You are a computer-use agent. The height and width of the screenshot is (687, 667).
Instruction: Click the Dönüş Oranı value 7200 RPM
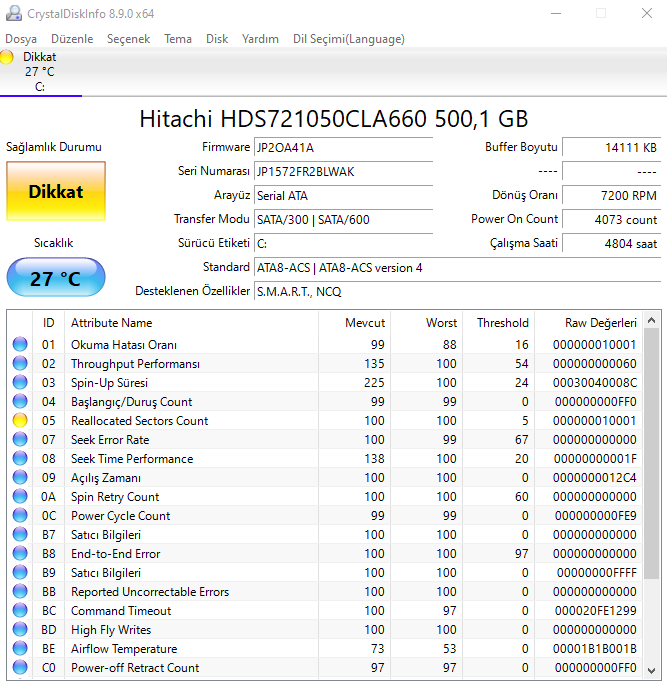coord(611,195)
